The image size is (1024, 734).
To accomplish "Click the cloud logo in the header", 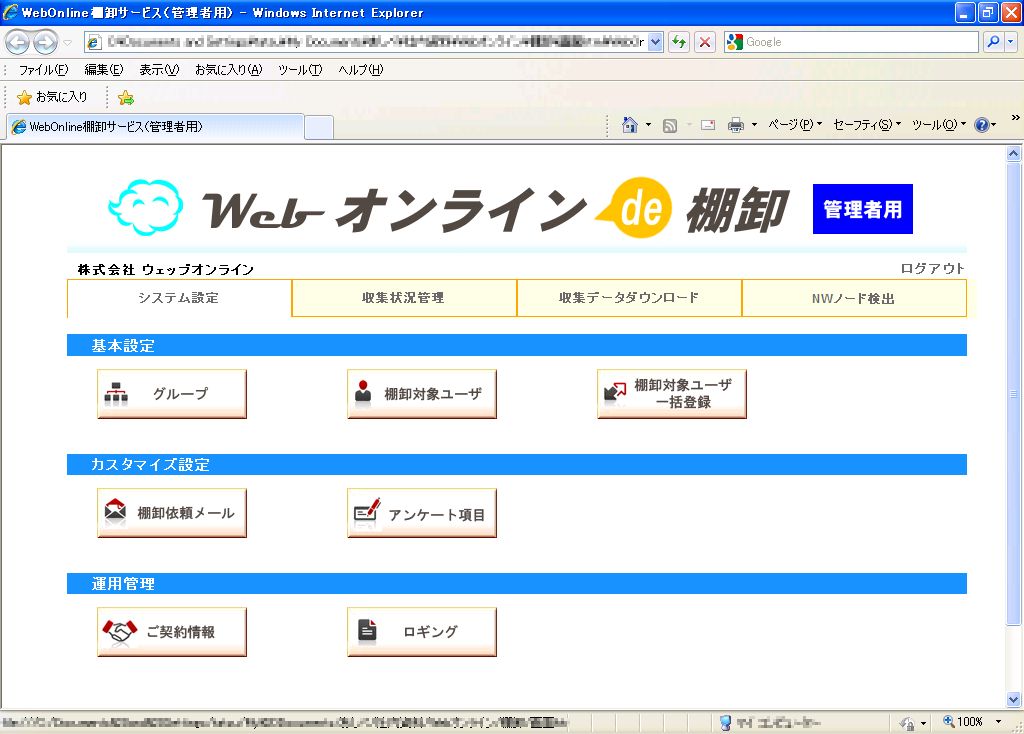I will pyautogui.click(x=147, y=205).
